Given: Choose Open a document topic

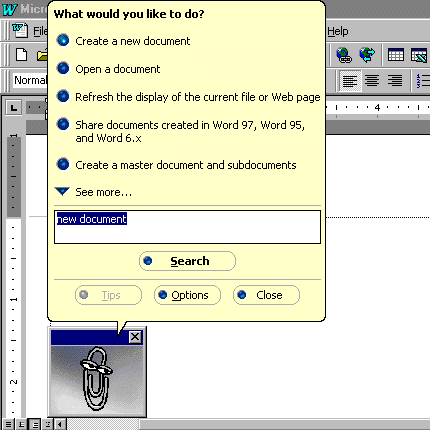Looking at the screenshot, I should tap(108, 69).
